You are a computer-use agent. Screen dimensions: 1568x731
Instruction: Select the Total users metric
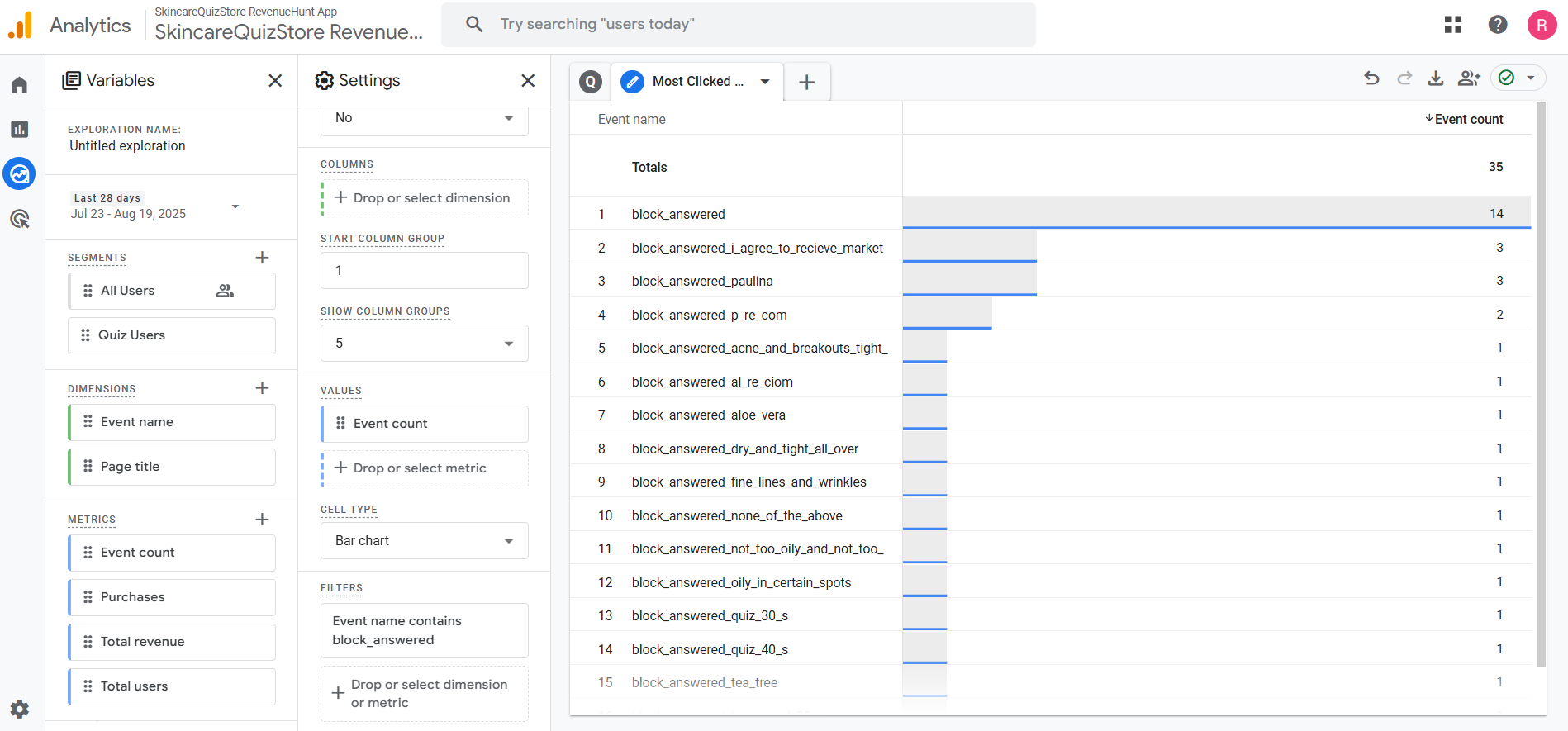tap(172, 686)
